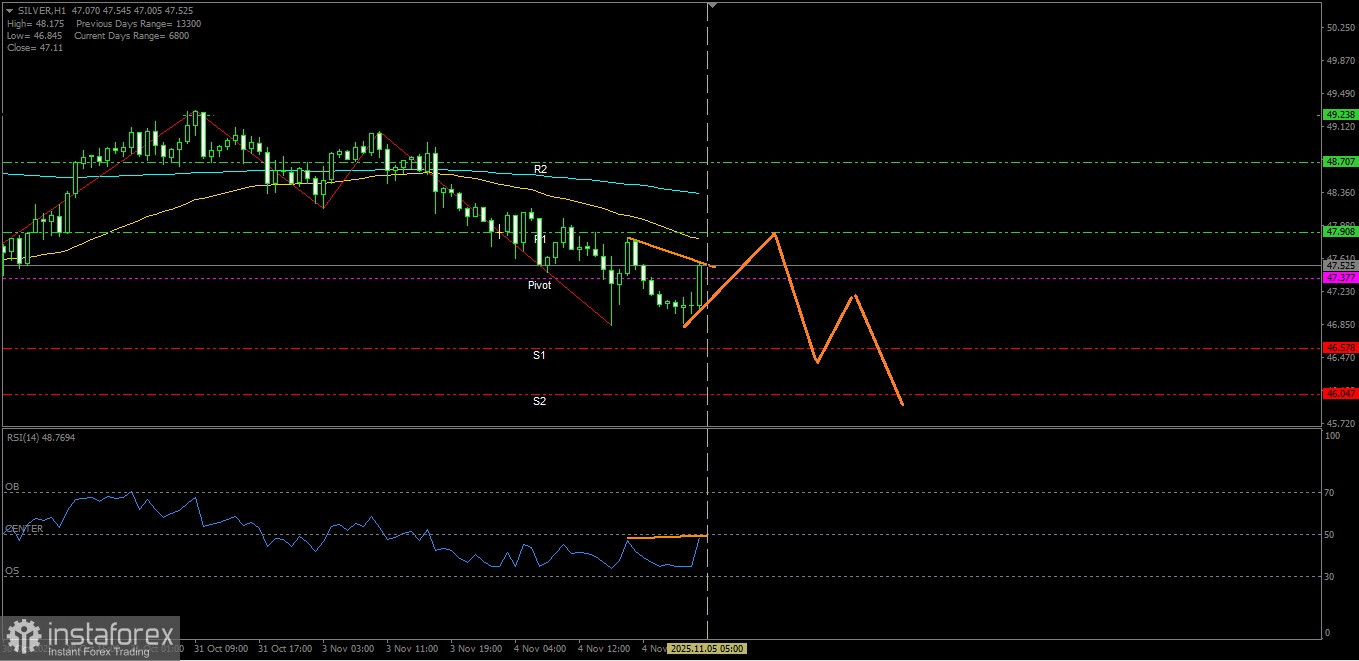The height and width of the screenshot is (661, 1359).
Task: Select the red 46.047 S2 price tag
Action: click(1339, 394)
